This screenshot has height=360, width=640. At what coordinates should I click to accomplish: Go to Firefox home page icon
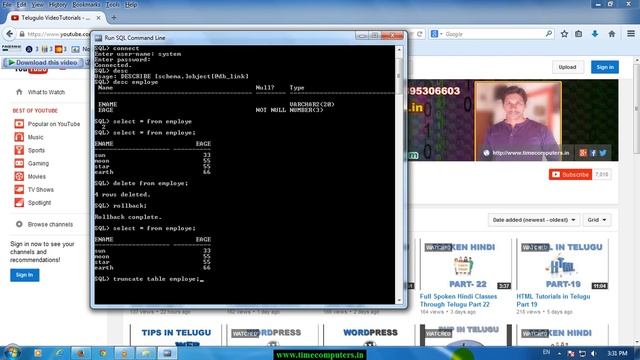(x=611, y=34)
